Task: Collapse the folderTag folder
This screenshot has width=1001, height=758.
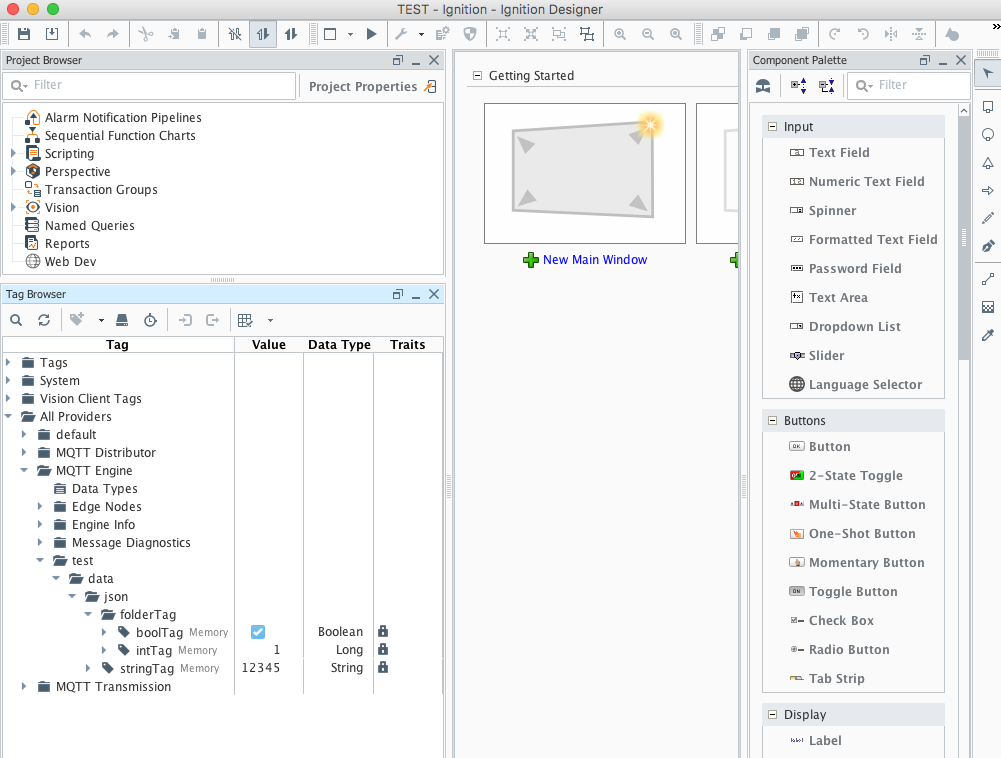Action: click(x=88, y=614)
